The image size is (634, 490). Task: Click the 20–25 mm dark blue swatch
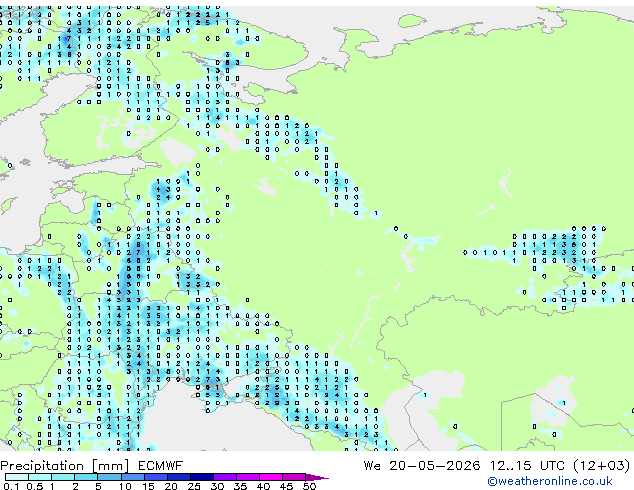(x=178, y=477)
